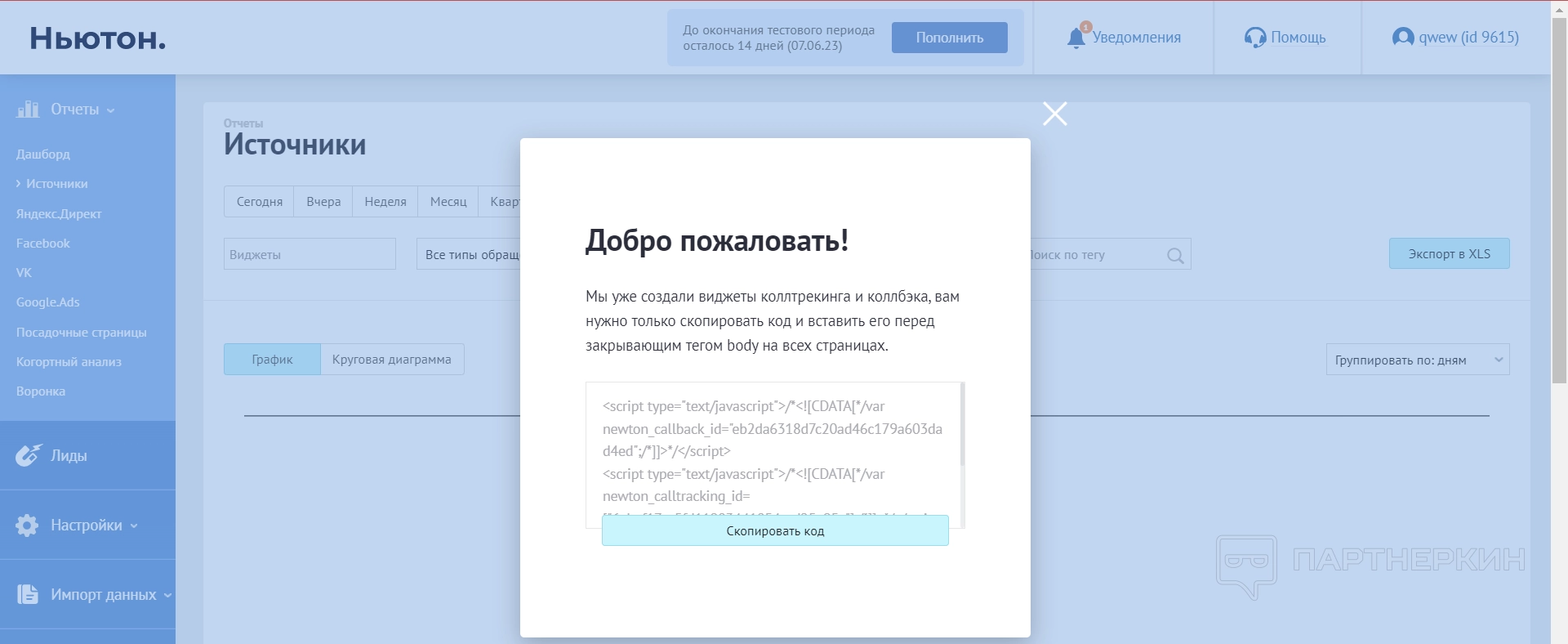Click the user profile avatar icon
Screen dimensions: 1568x644
[x=1402, y=37]
